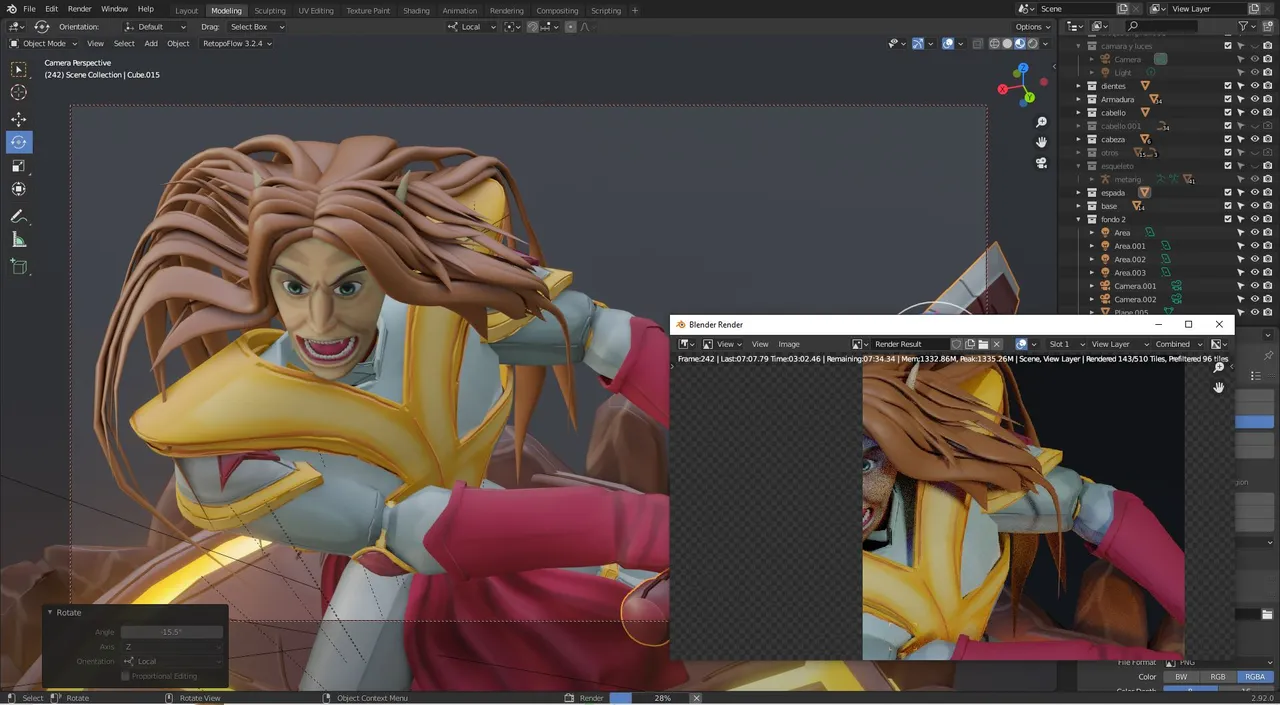Screen dimensions: 1280x705
Task: Switch to the Sculpting workspace tab
Action: click(x=270, y=10)
